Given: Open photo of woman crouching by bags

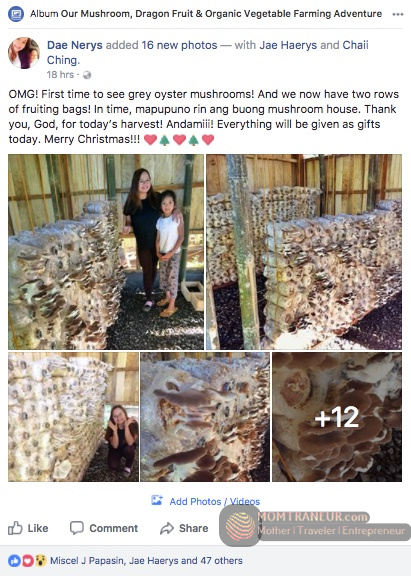Looking at the screenshot, I should [73, 417].
